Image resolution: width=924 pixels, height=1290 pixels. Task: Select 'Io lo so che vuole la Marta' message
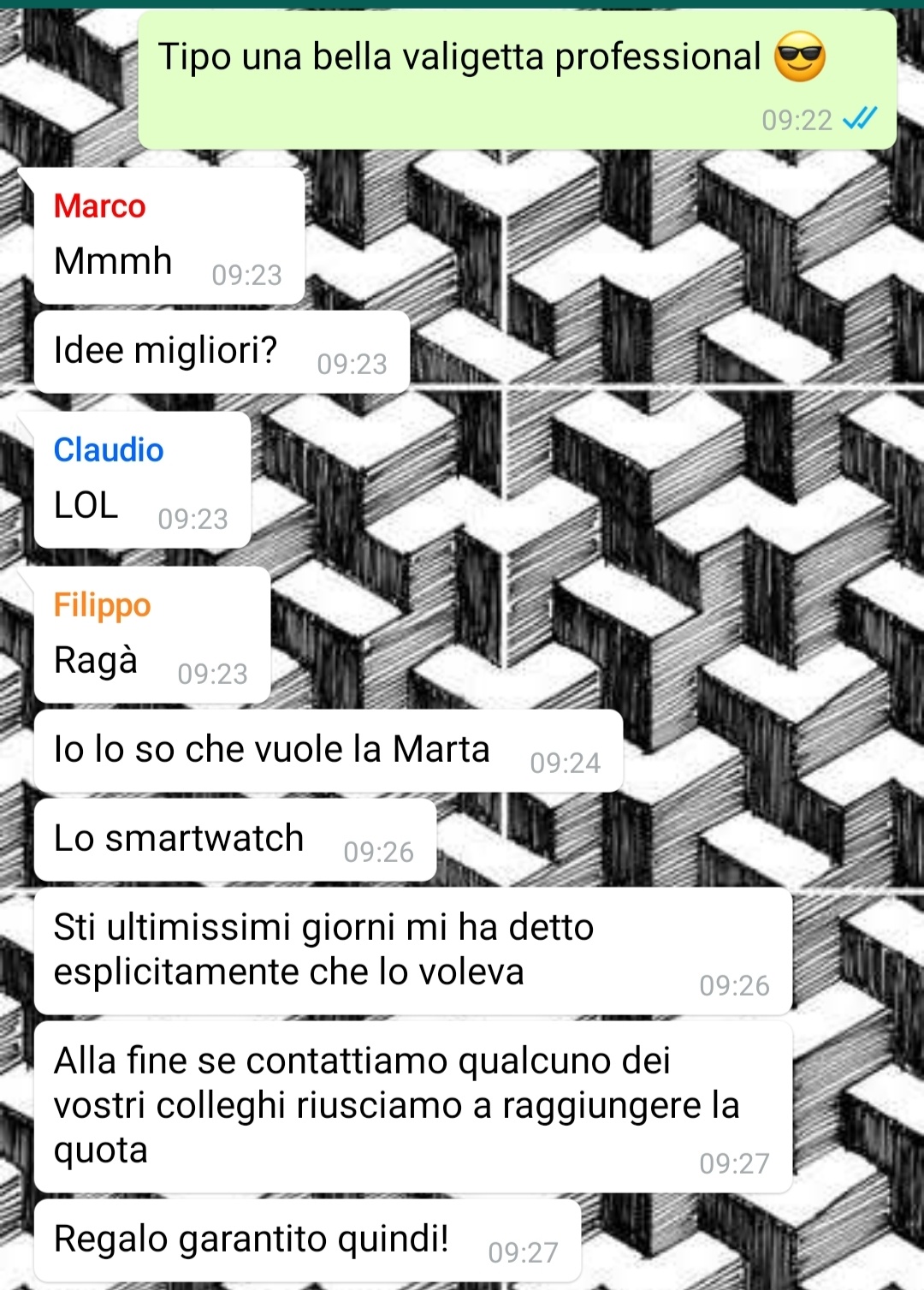(329, 751)
